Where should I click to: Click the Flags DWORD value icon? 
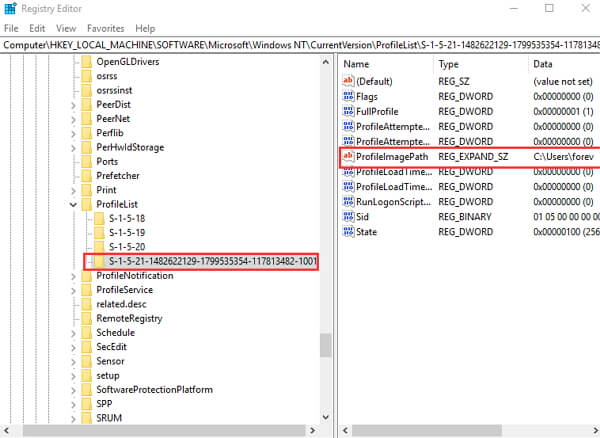click(349, 96)
